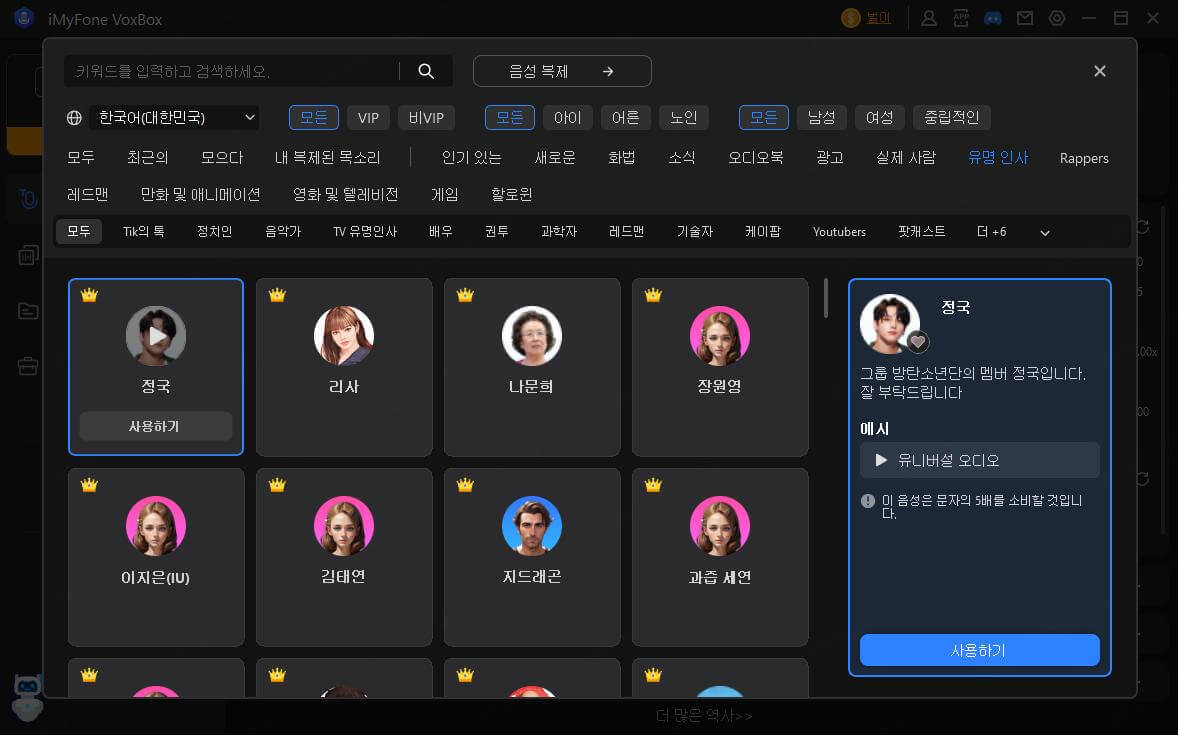Viewport: 1178px width, 735px height.
Task: Click the globe language icon
Action: tap(74, 118)
